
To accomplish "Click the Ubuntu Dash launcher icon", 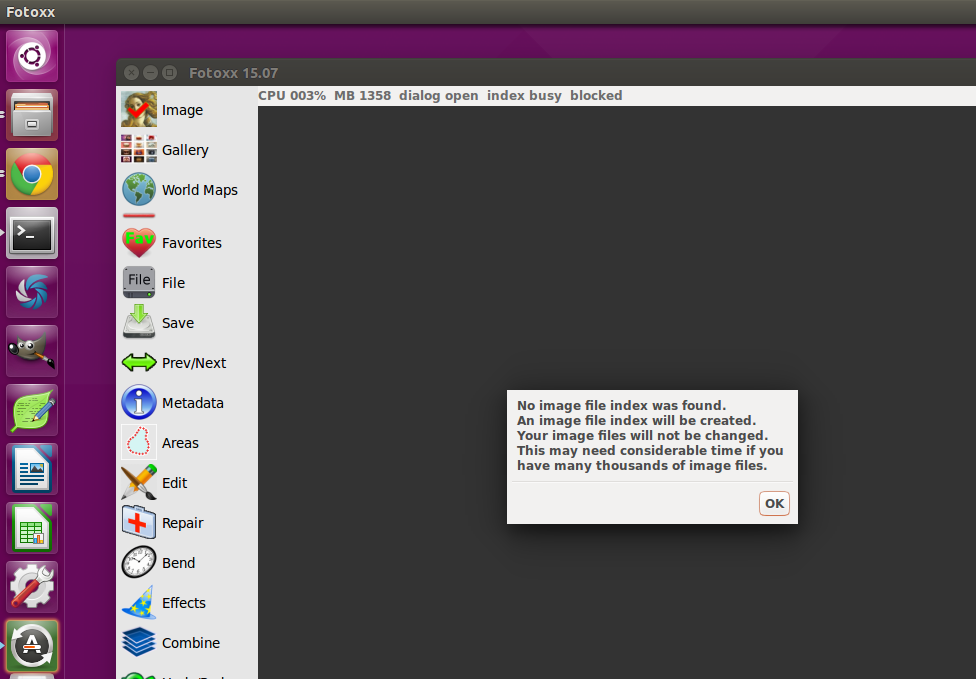I will (32, 56).
